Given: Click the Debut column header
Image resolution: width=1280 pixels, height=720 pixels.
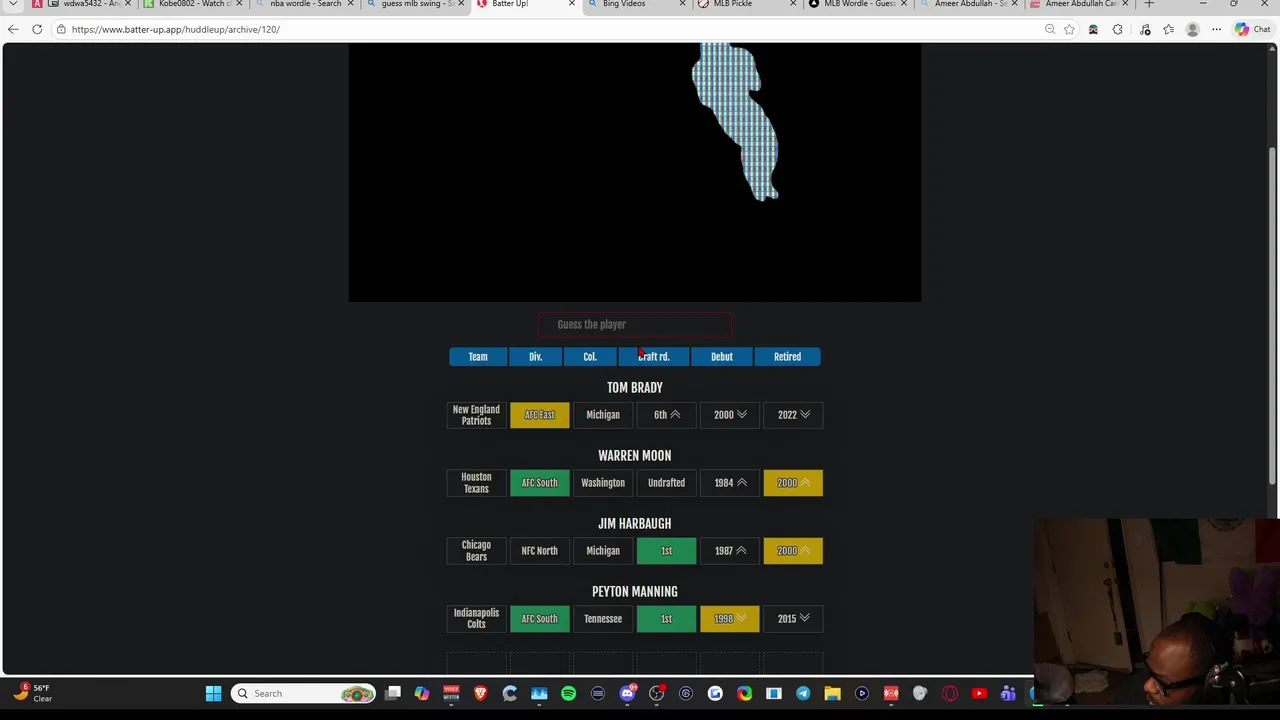Looking at the screenshot, I should tap(722, 357).
